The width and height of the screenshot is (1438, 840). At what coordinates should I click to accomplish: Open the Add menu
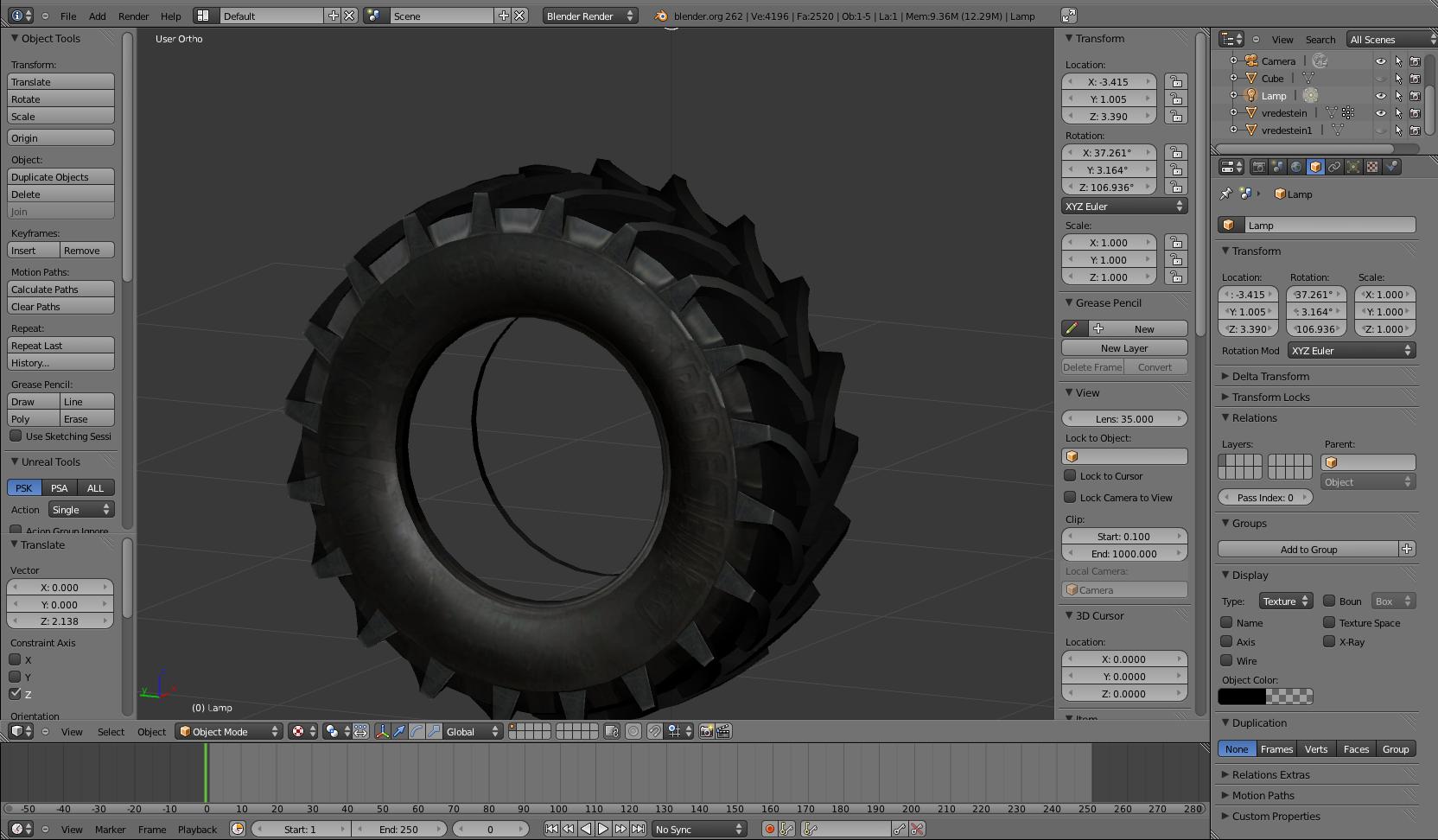click(x=98, y=16)
